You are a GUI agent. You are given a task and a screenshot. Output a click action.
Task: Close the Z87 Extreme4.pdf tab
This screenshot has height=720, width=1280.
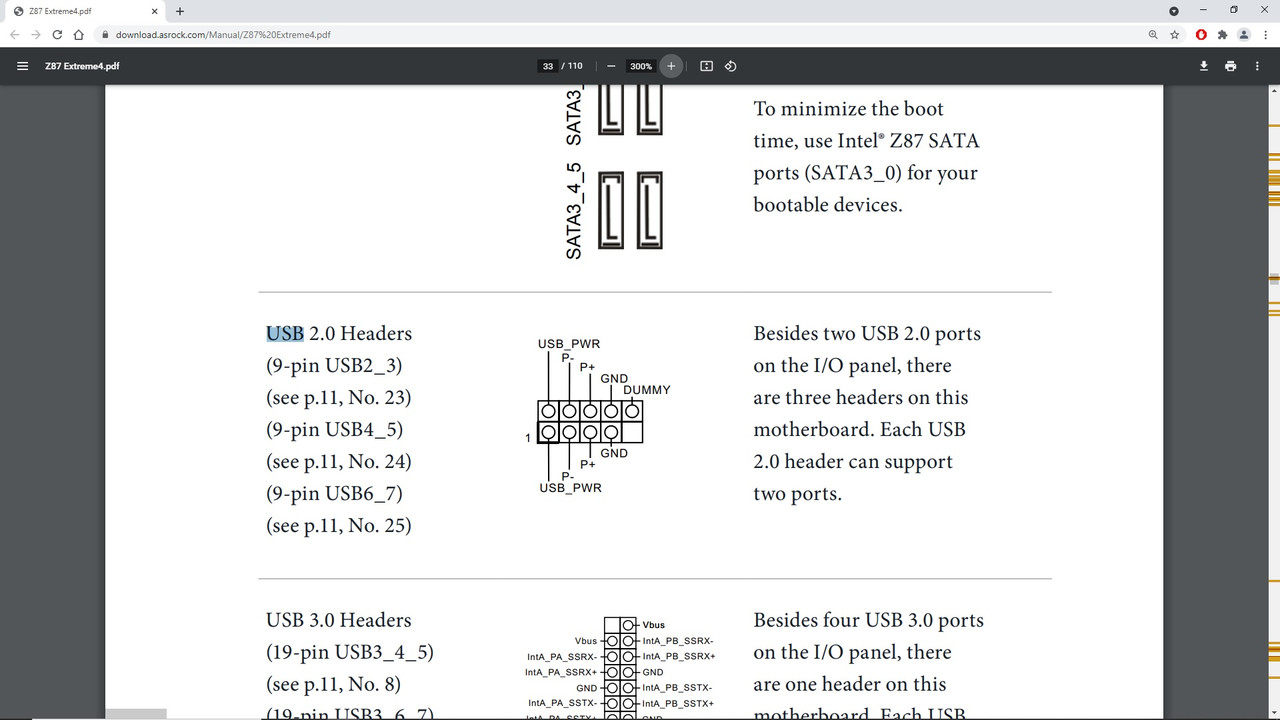click(154, 11)
